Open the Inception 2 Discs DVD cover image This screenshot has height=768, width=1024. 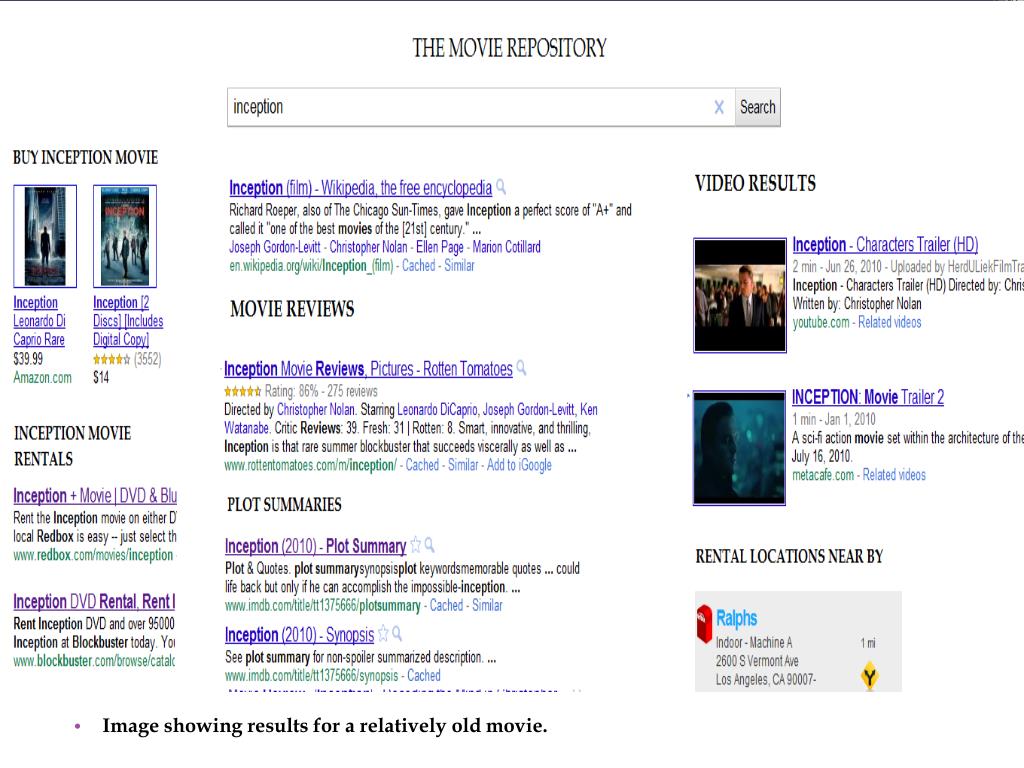(125, 236)
